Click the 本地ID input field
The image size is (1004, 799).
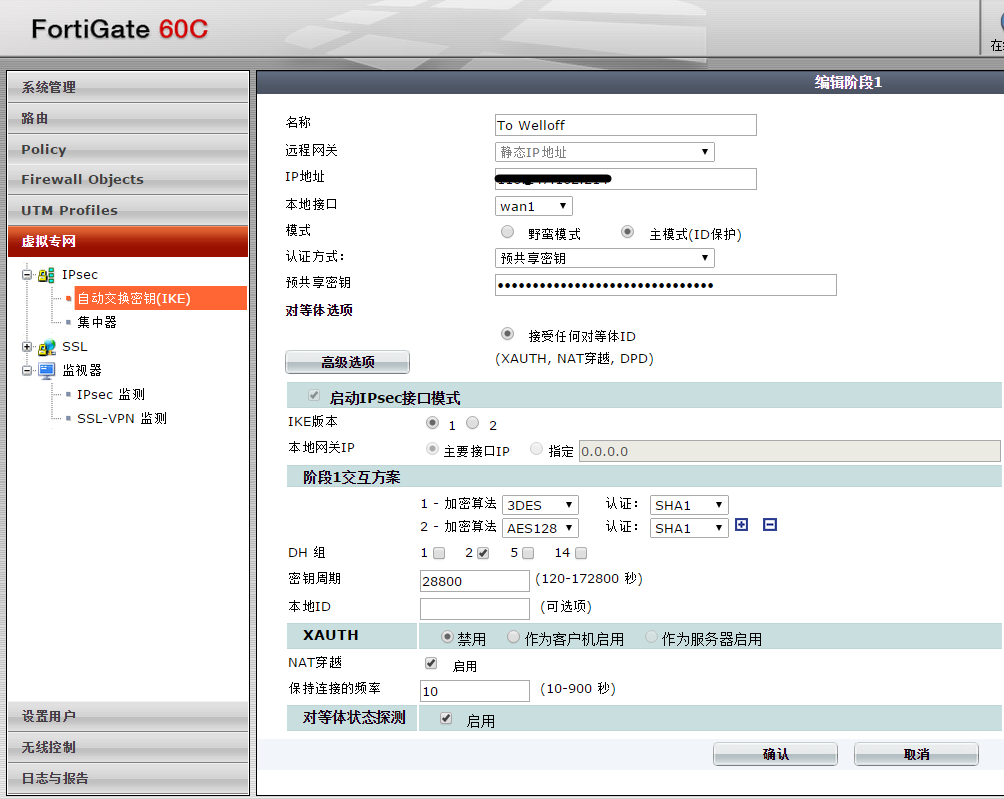[x=474, y=608]
